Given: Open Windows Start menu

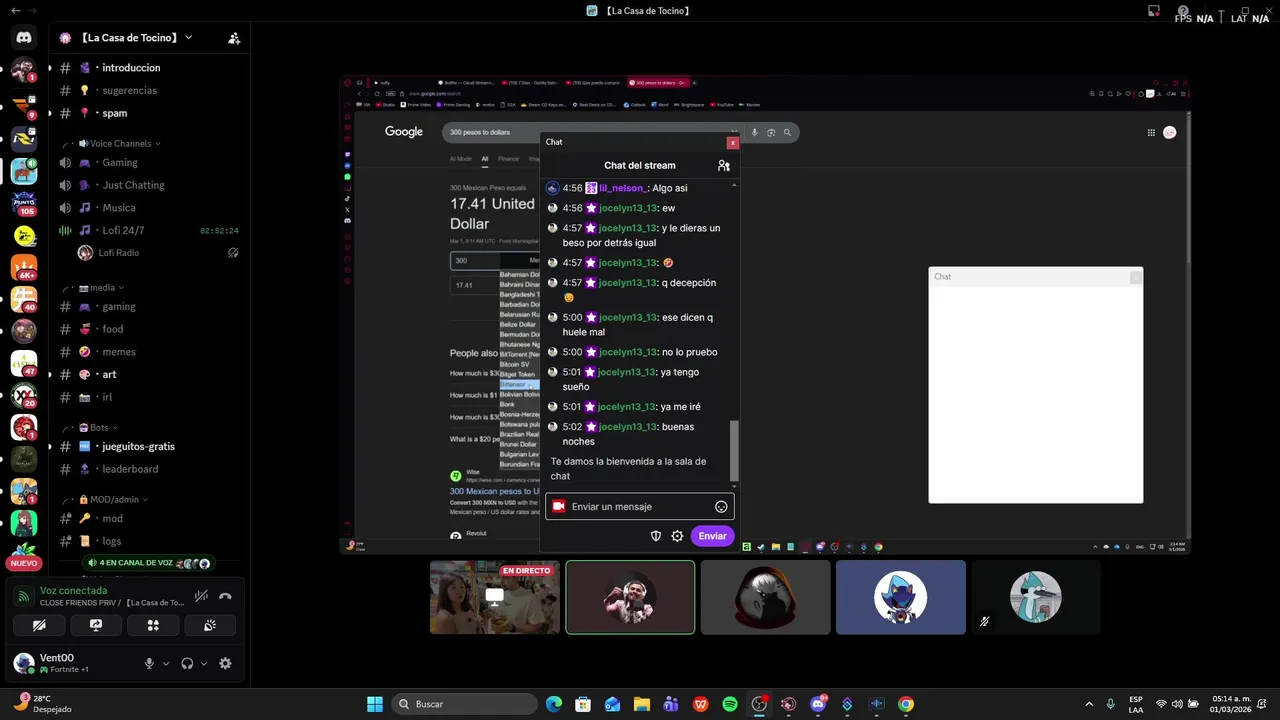Looking at the screenshot, I should pyautogui.click(x=375, y=704).
